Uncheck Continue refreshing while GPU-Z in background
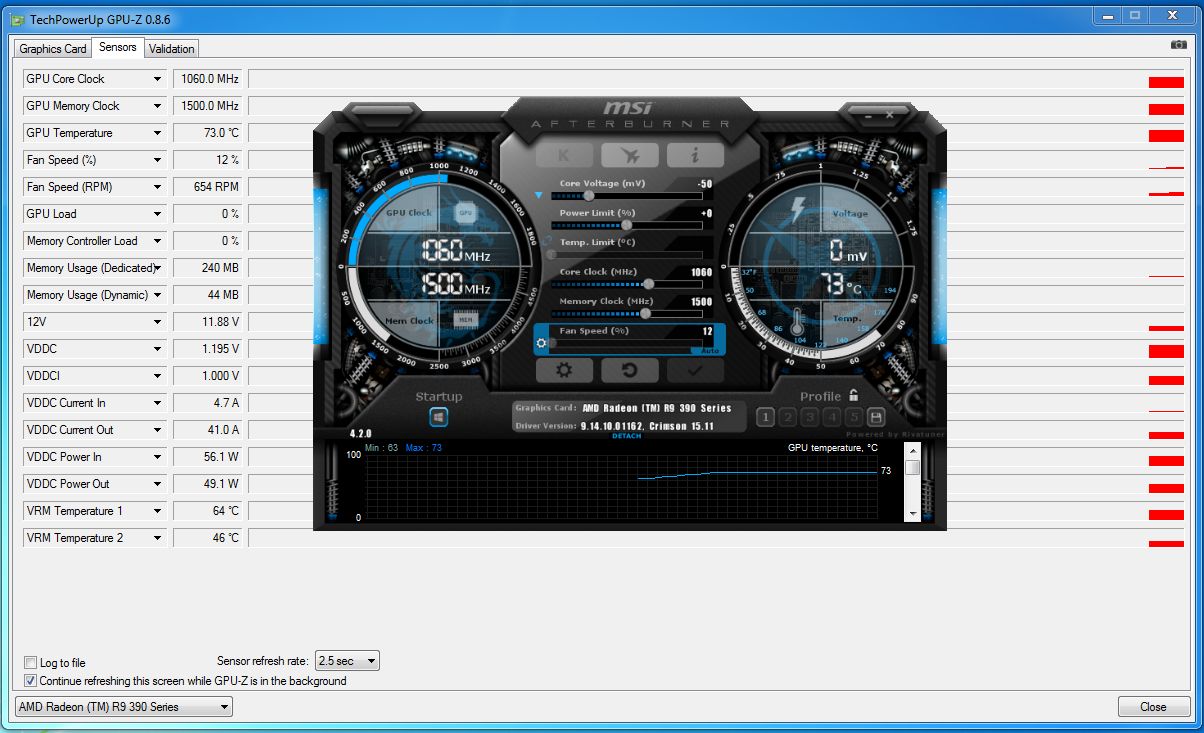 coord(30,681)
